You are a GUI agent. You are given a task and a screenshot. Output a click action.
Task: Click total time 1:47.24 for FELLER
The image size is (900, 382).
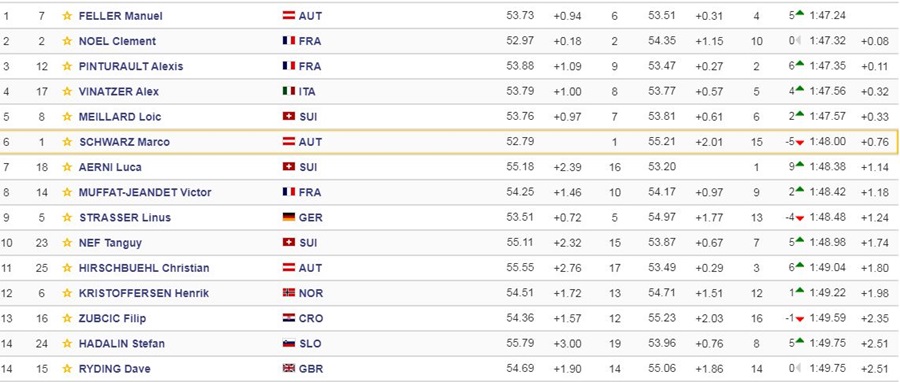click(x=827, y=16)
